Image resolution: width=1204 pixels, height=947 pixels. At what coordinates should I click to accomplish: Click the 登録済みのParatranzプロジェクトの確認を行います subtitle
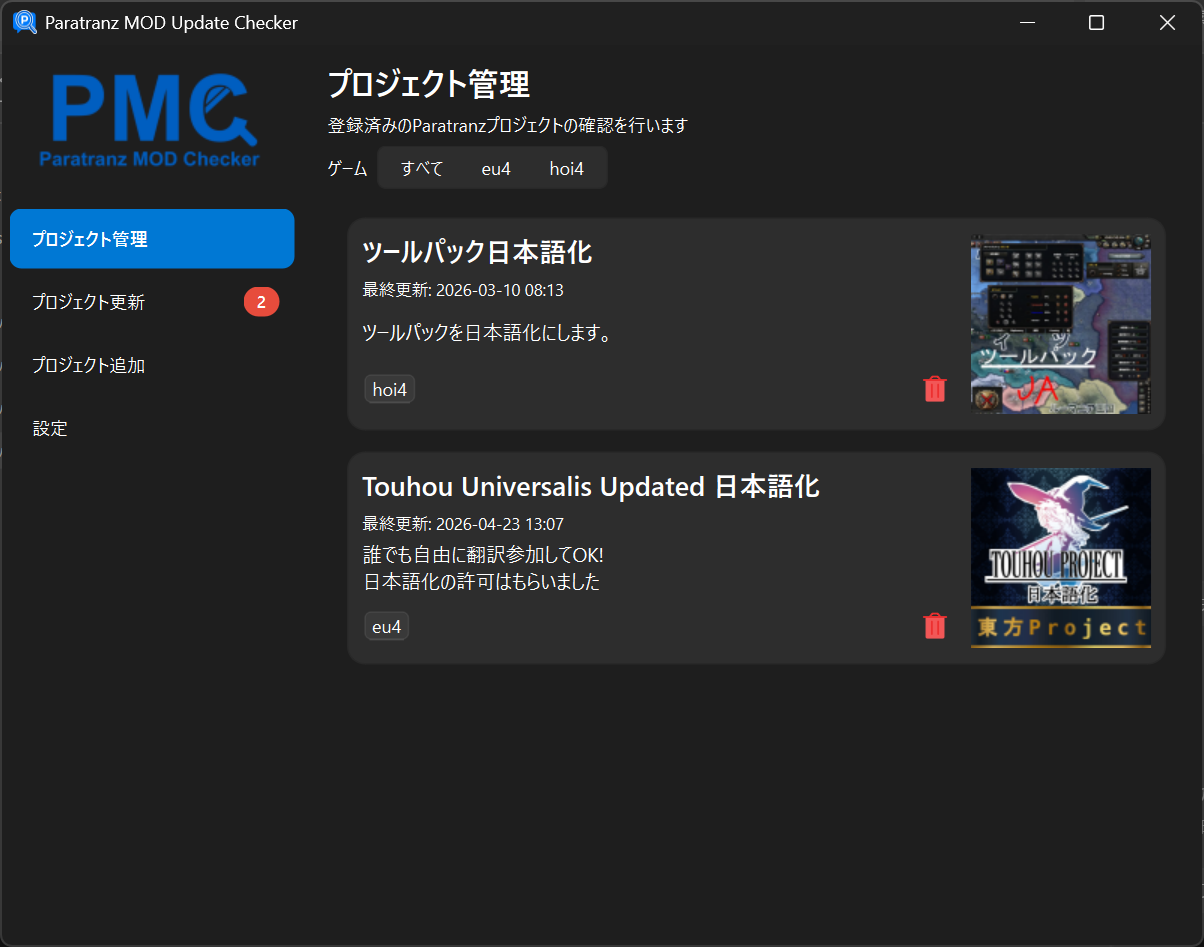point(508,126)
